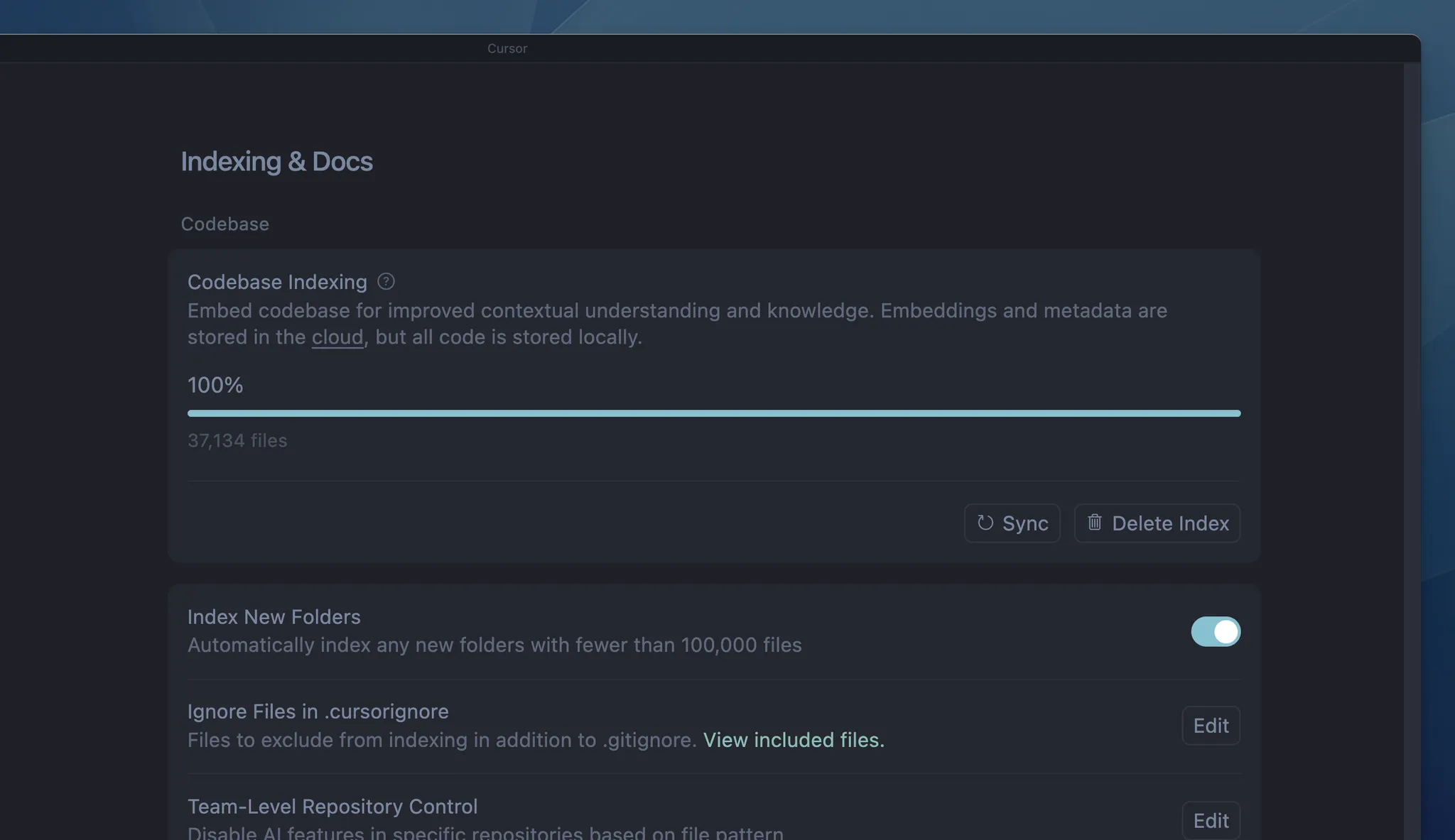Edit Team-Level Repository Control settings
Viewport: 1455px width, 840px height.
click(x=1211, y=821)
